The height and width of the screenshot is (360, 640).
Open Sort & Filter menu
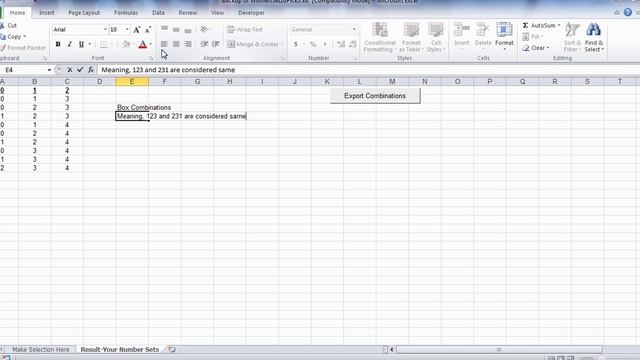pos(572,38)
